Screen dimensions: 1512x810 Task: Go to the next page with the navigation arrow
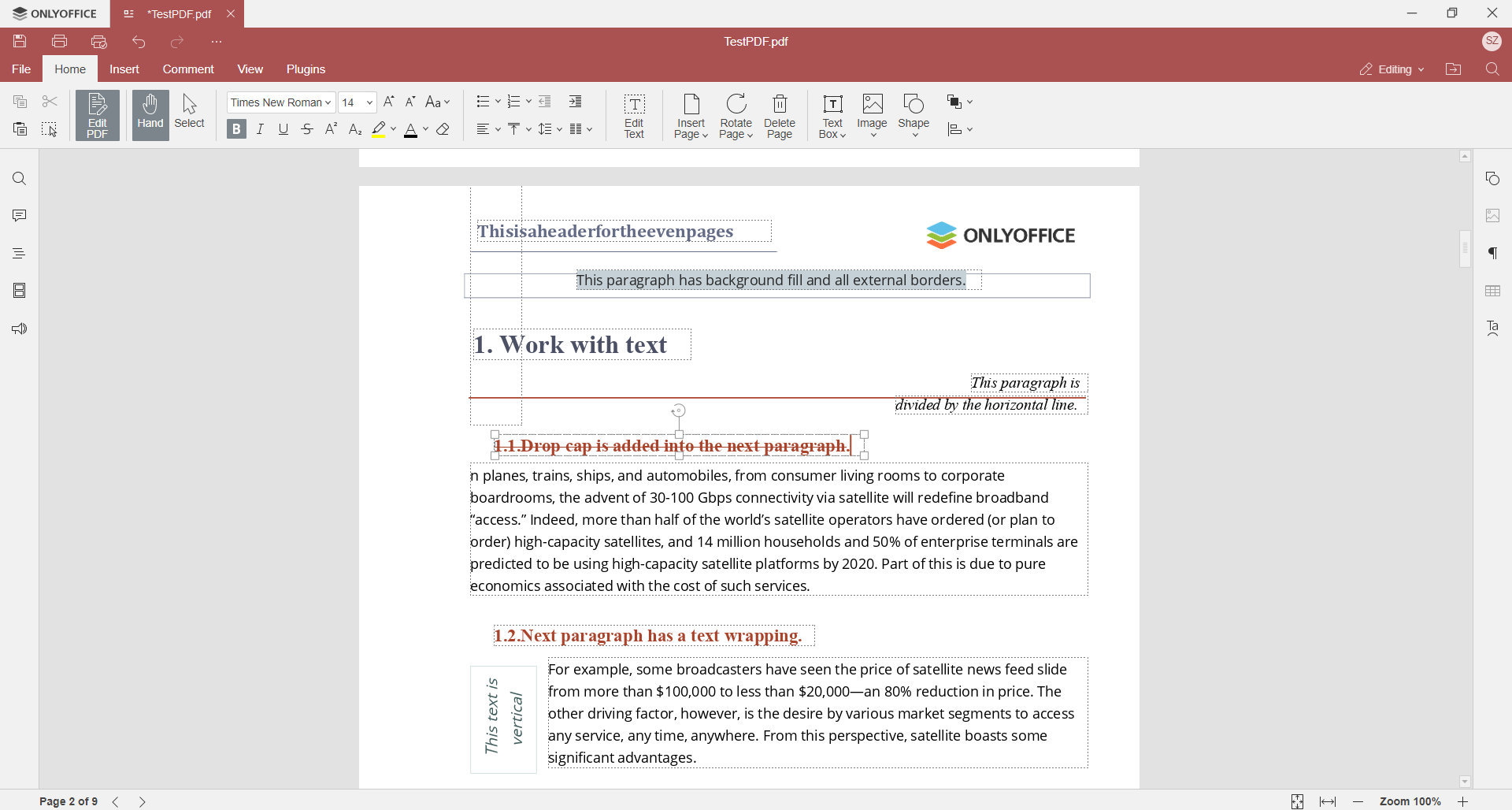pos(143,801)
